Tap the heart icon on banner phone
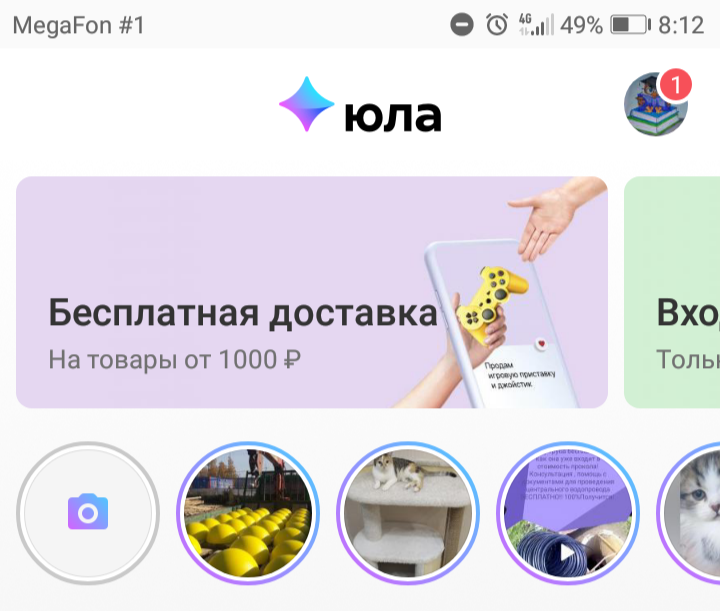Screen dimensions: 720x611 pos(542,344)
